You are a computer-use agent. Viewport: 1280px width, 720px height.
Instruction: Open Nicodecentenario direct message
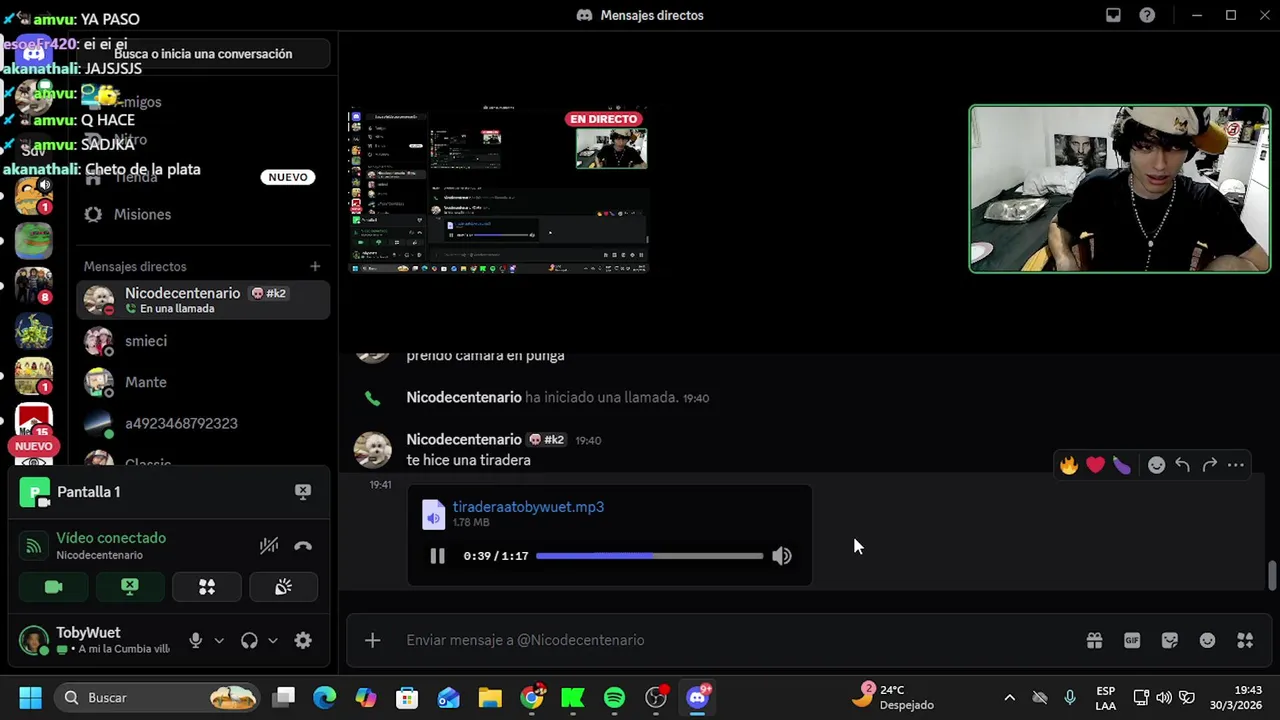click(203, 300)
